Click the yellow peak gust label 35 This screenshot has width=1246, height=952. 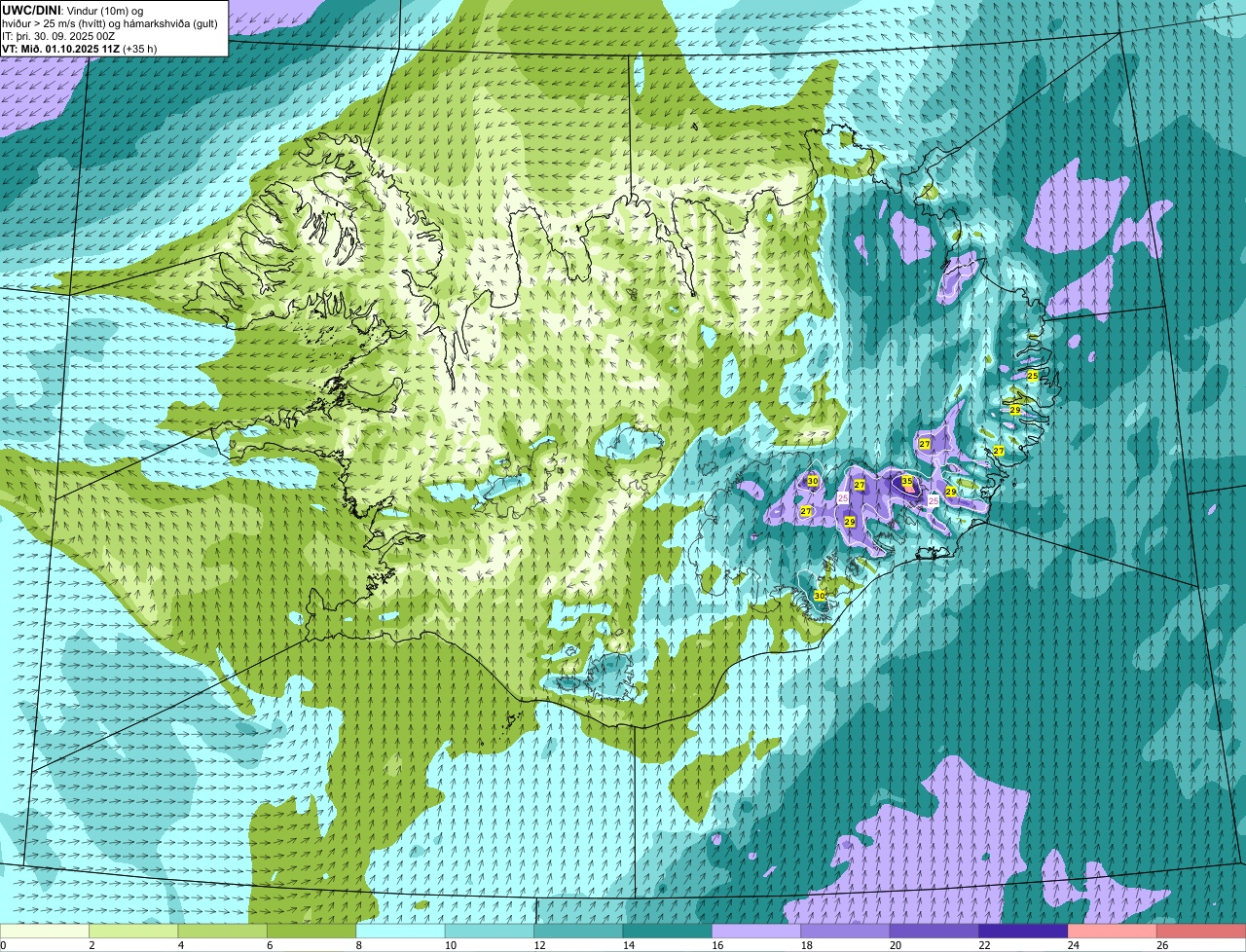[x=907, y=481]
